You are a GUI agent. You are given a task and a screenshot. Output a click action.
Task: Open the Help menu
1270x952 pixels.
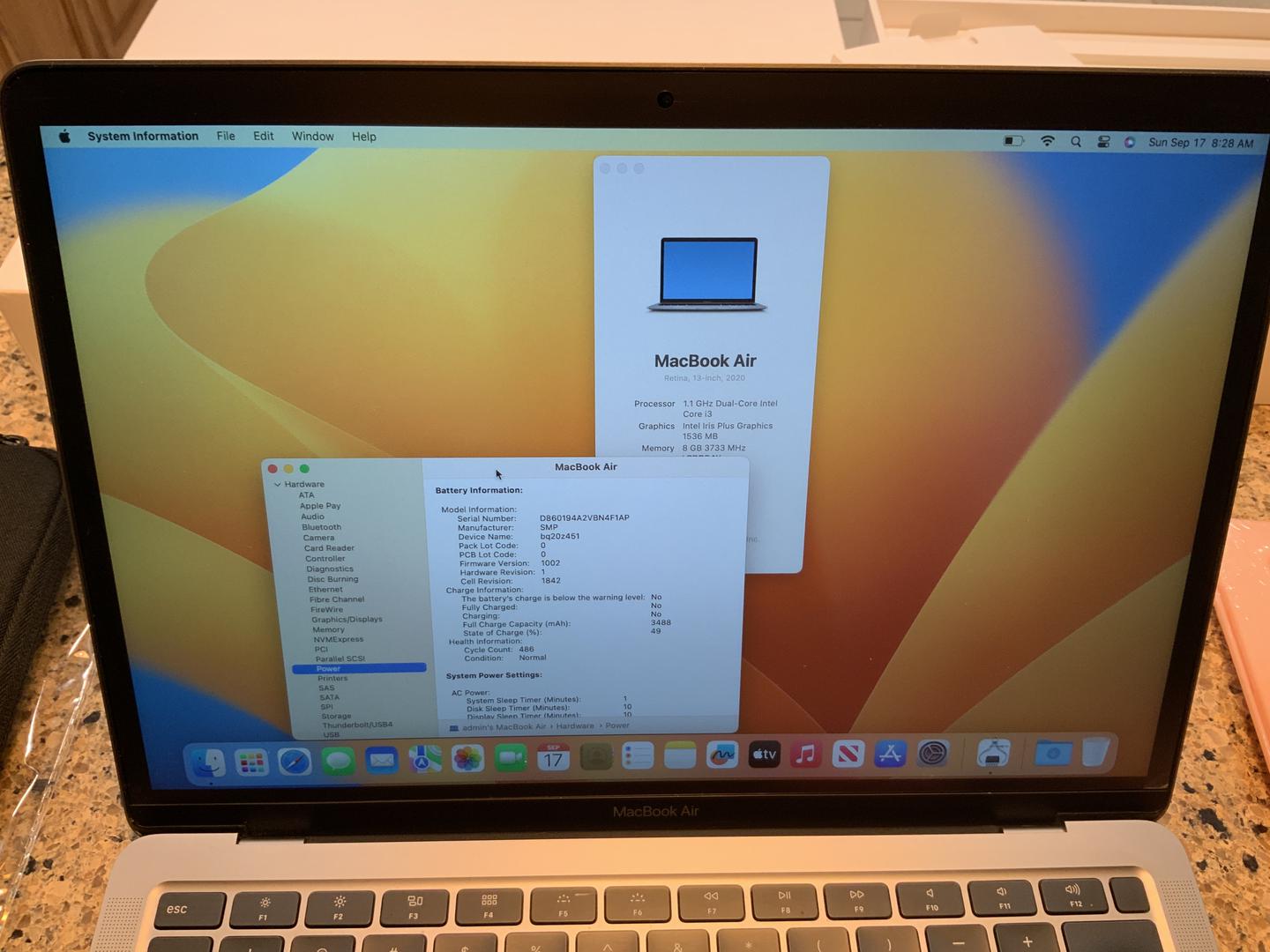click(x=364, y=137)
